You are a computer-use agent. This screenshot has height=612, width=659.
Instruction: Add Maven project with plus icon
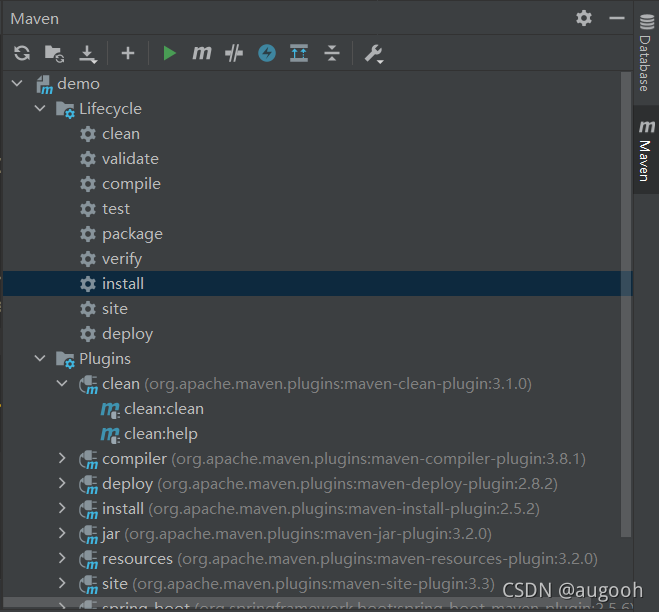pos(128,53)
